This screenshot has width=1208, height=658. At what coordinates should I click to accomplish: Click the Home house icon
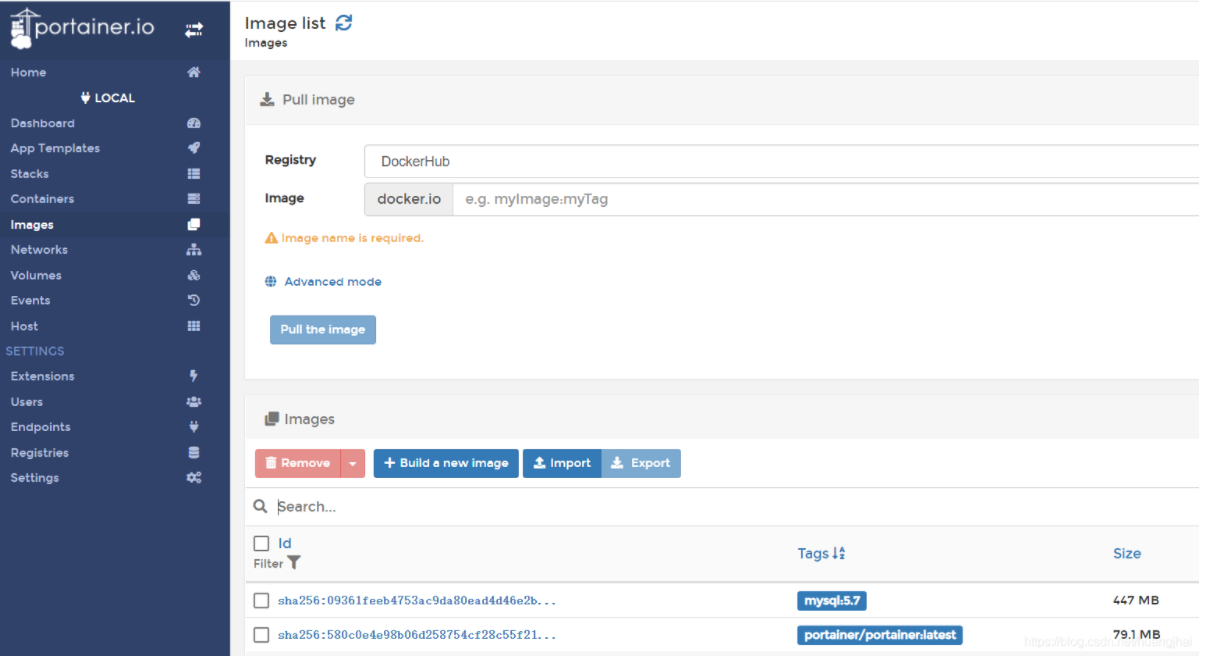(194, 72)
